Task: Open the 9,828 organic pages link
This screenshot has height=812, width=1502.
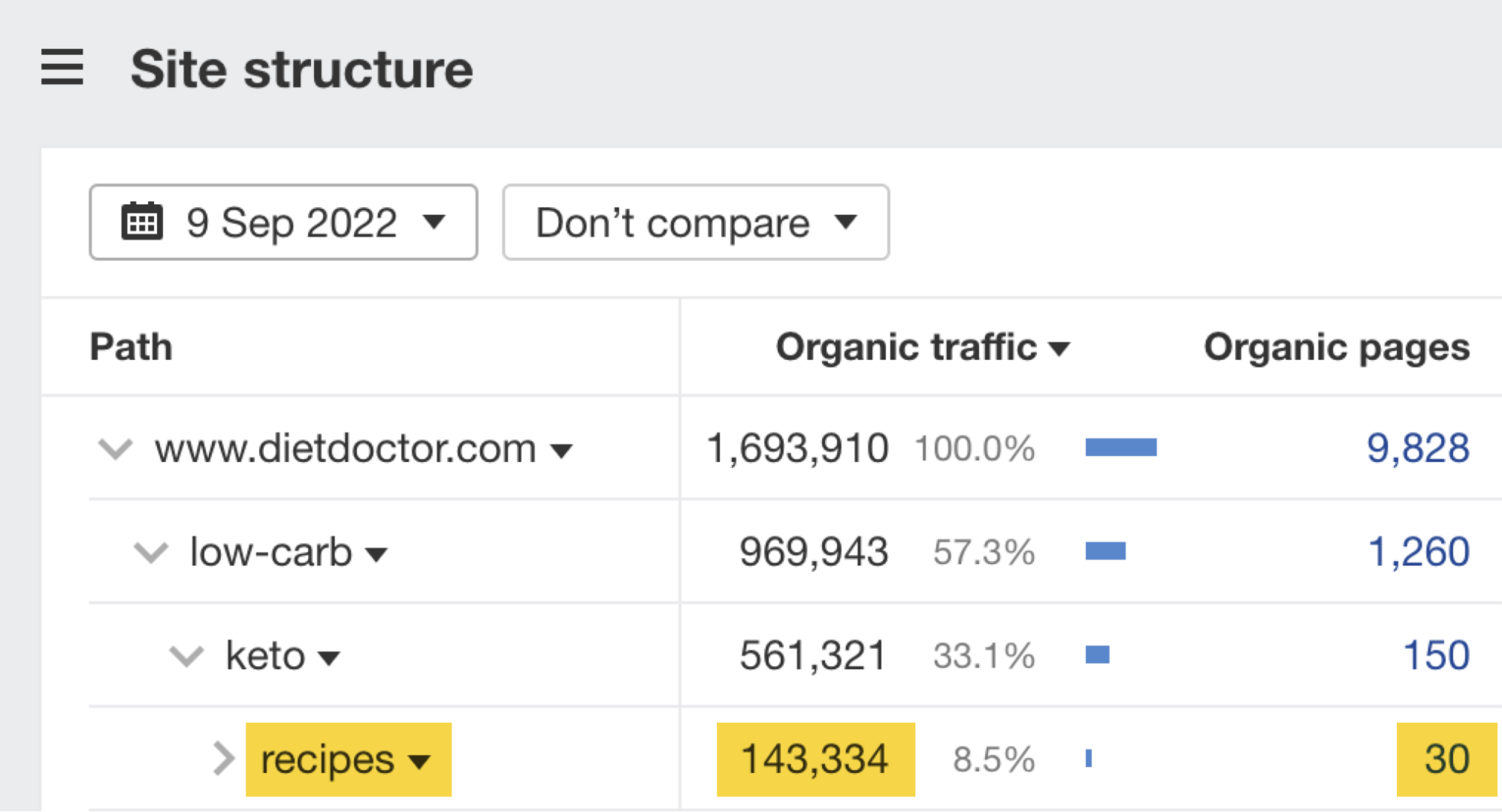Action: 1418,448
